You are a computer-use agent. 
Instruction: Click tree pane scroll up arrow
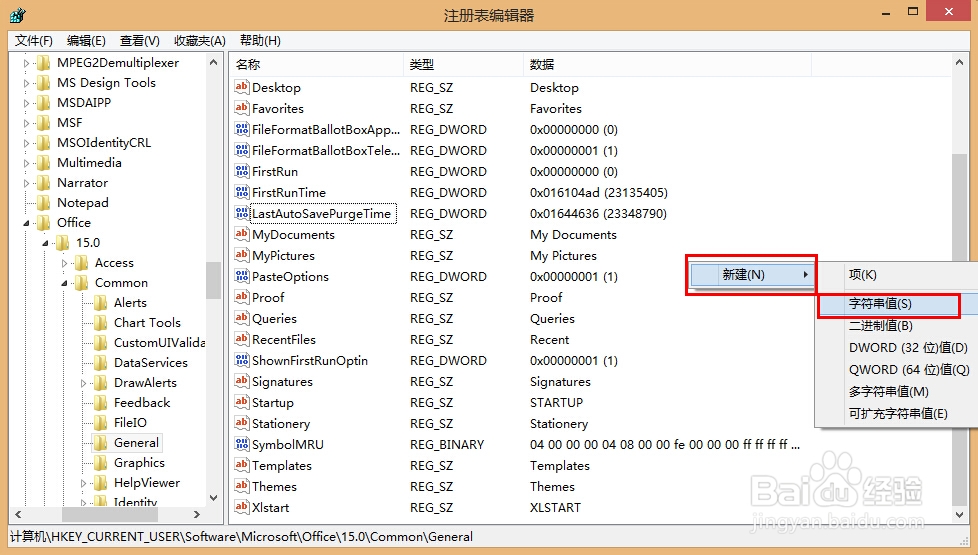click(213, 62)
